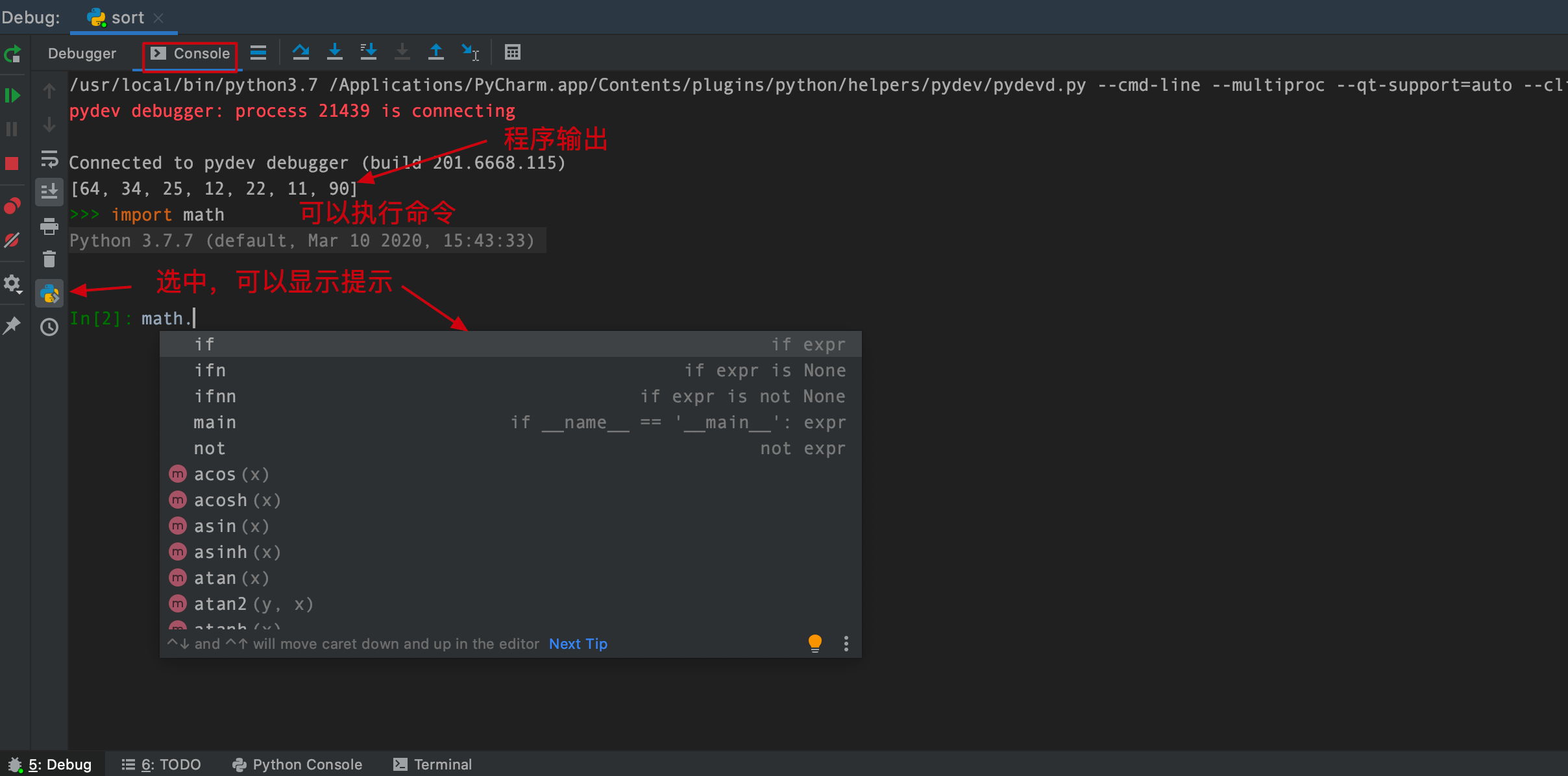Image resolution: width=1568 pixels, height=776 pixels.
Task: Choose atan(x) from the completion list
Action: click(x=510, y=577)
